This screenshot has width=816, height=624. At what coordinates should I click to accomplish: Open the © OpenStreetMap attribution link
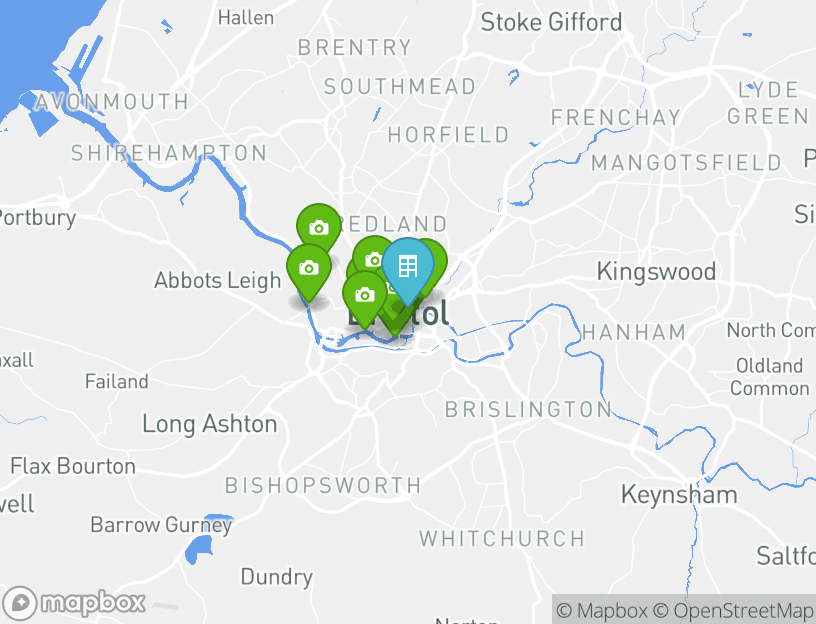tap(733, 610)
